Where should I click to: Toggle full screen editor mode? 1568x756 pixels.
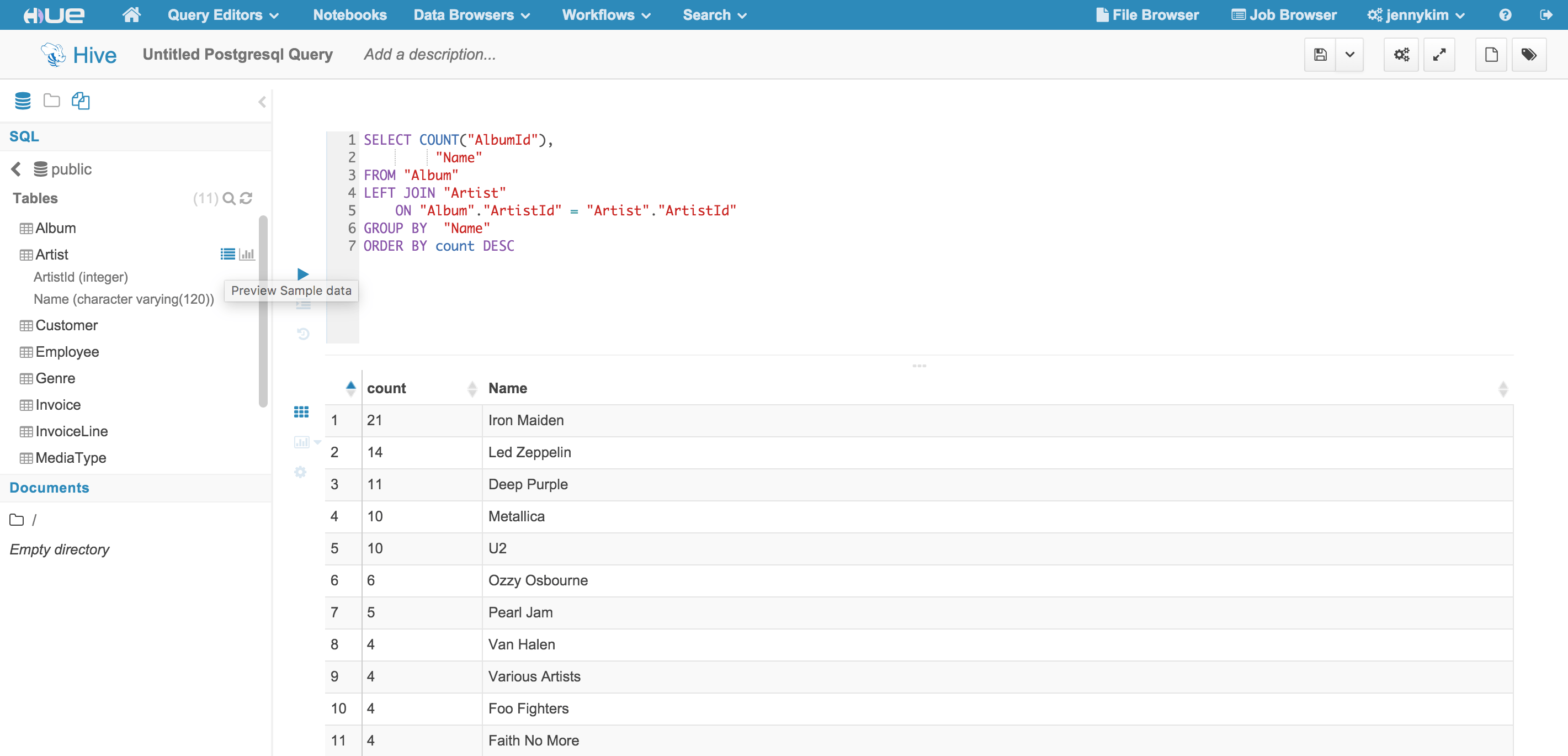1439,55
